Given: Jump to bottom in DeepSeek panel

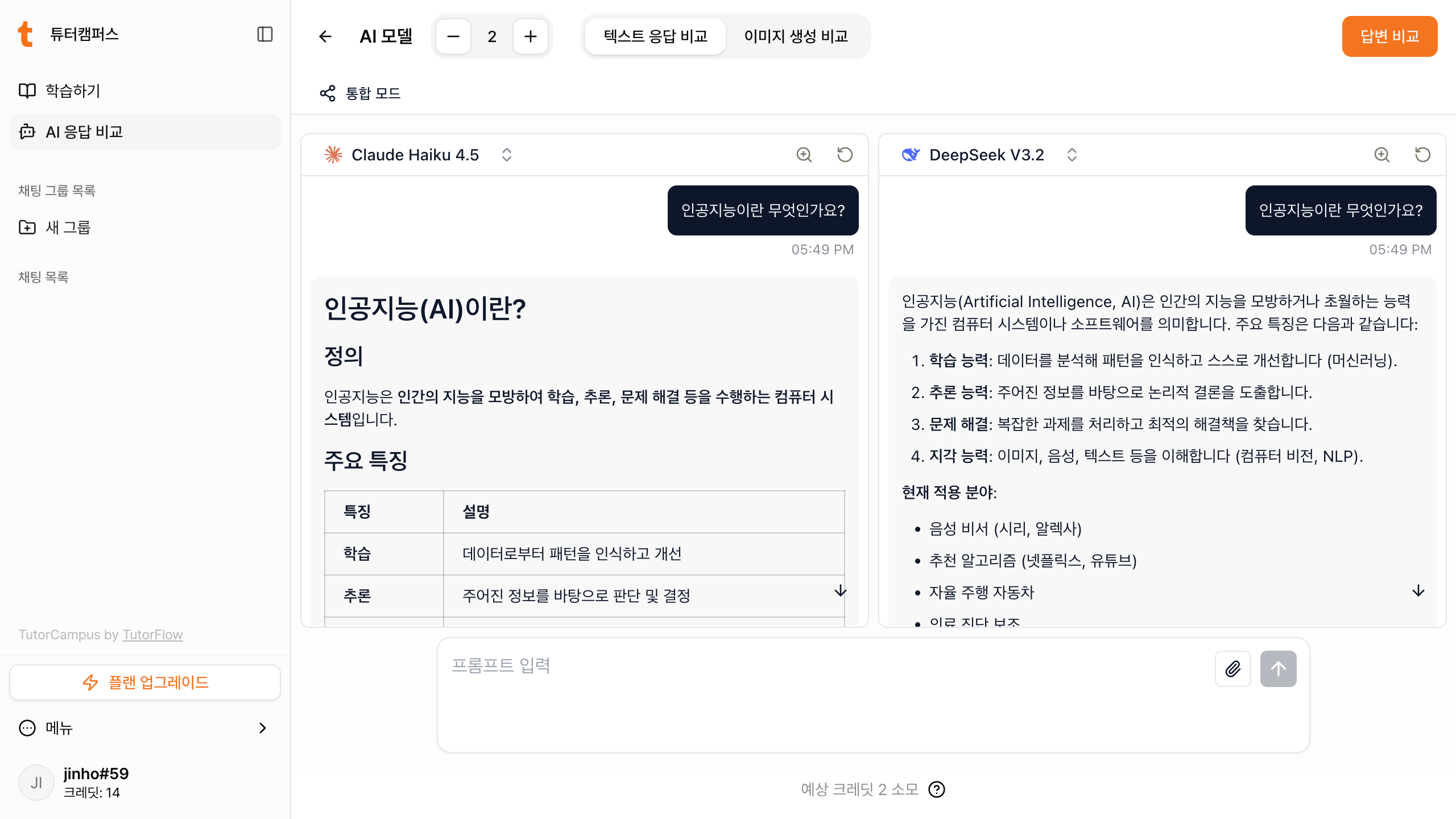Looking at the screenshot, I should coord(1418,591).
